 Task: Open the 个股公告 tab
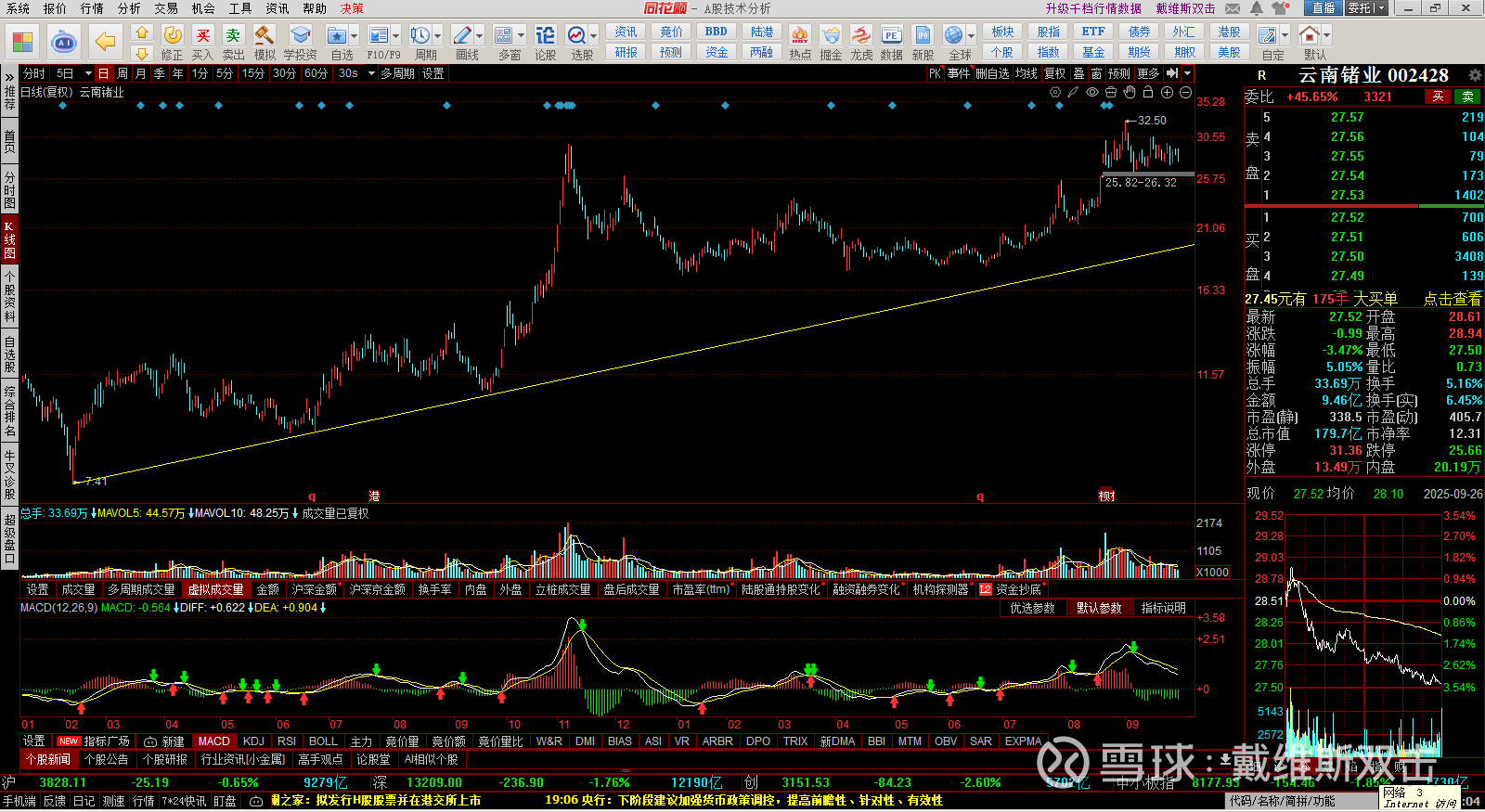106,759
